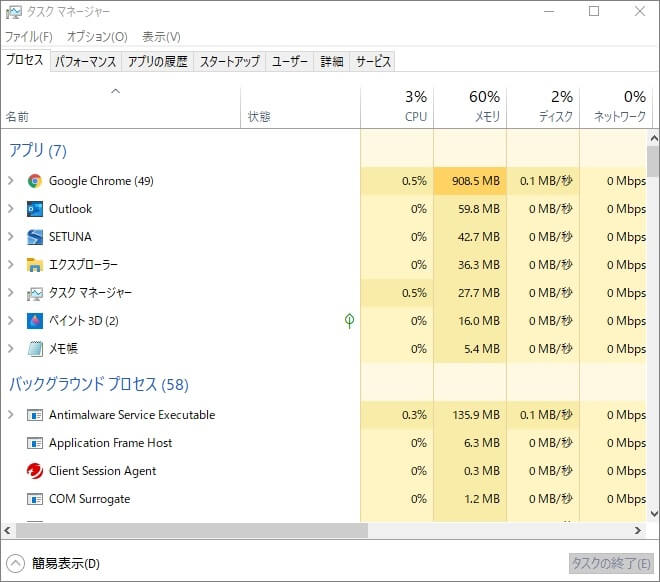Viewport: 660px width, 582px height.
Task: Select the バックグラウンド プロセス (58) group heading
Action: 99,385
